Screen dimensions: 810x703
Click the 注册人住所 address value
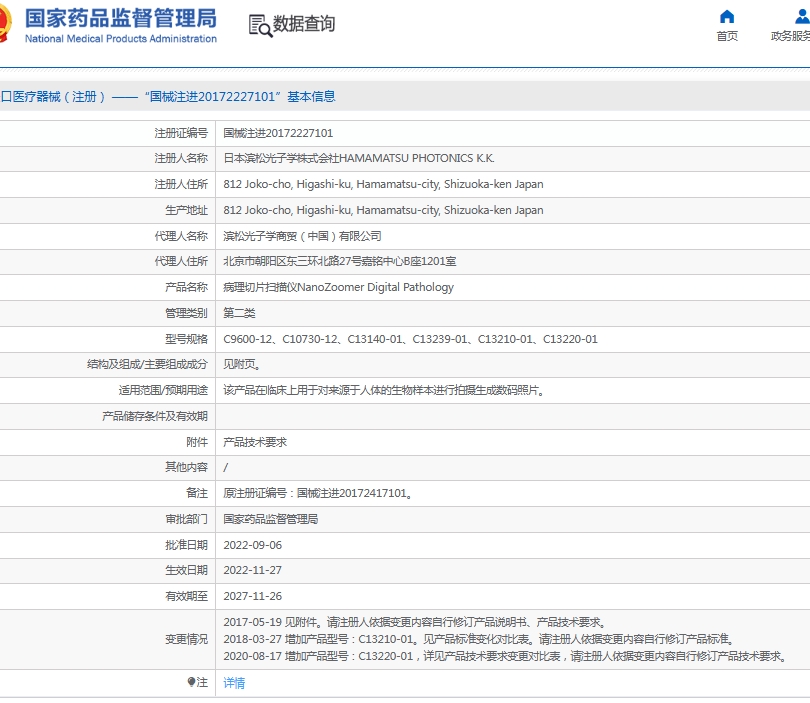click(383, 184)
